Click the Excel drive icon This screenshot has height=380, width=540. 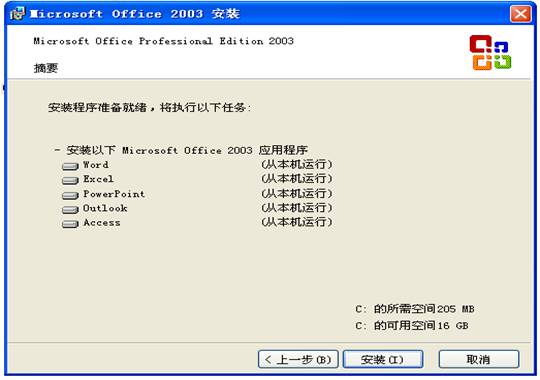(70, 181)
